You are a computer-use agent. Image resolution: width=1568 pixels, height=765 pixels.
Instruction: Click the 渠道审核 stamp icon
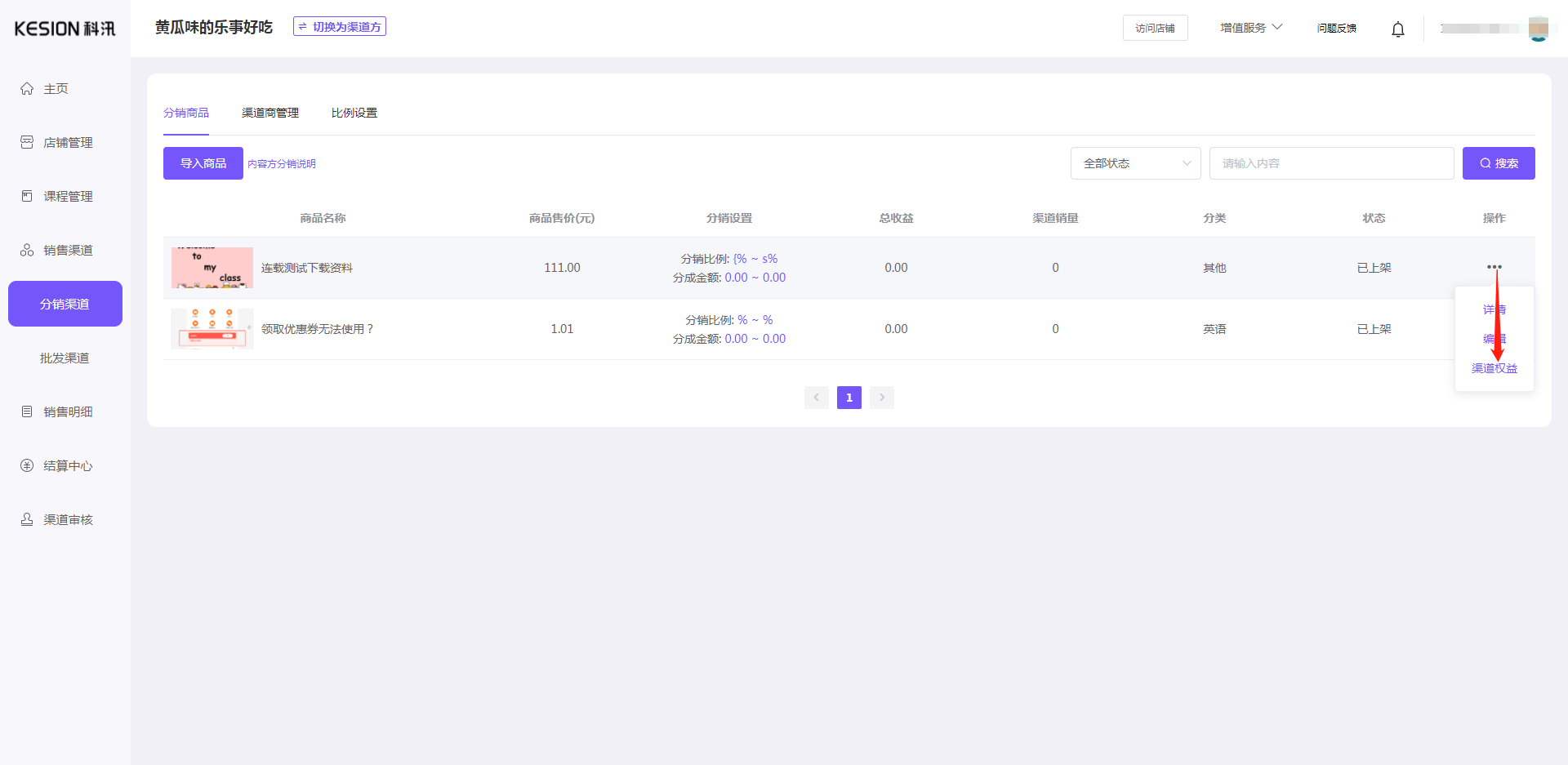(27, 519)
